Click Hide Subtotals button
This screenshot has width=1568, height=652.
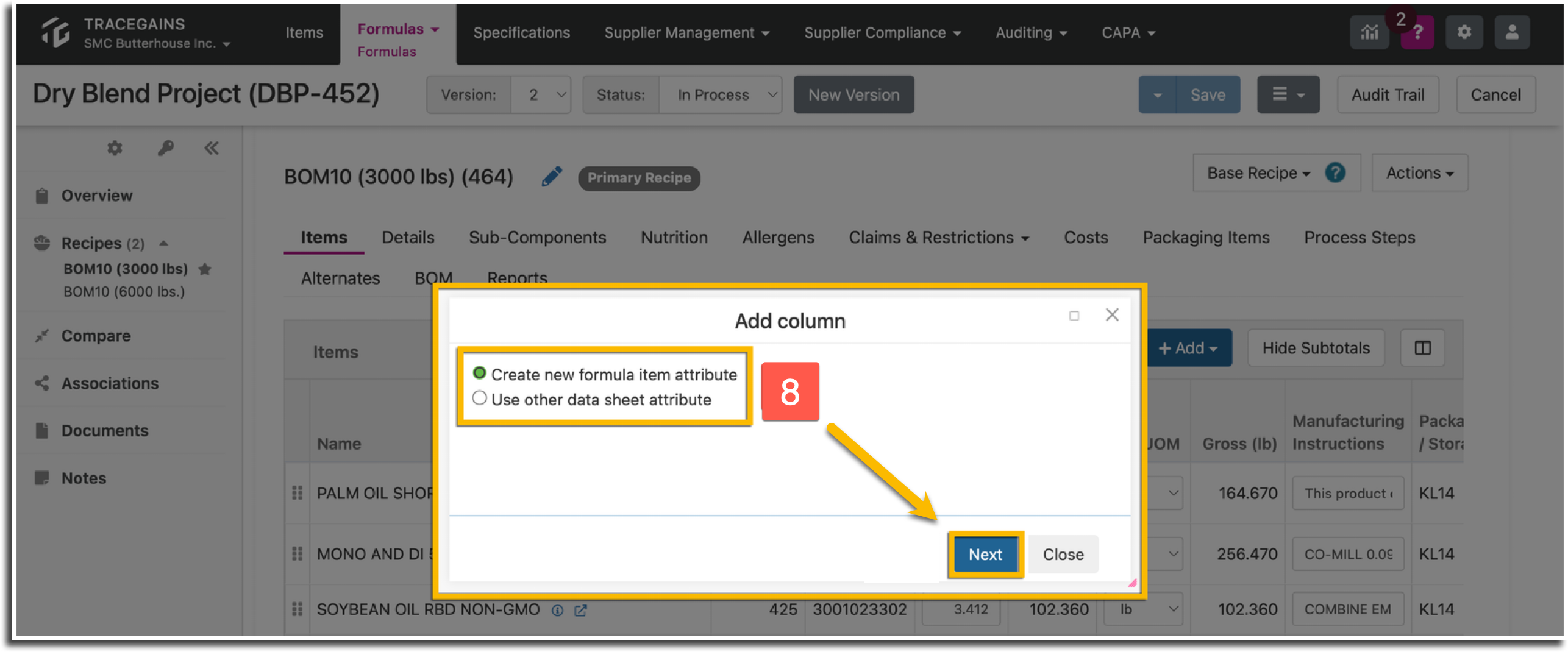point(1316,348)
